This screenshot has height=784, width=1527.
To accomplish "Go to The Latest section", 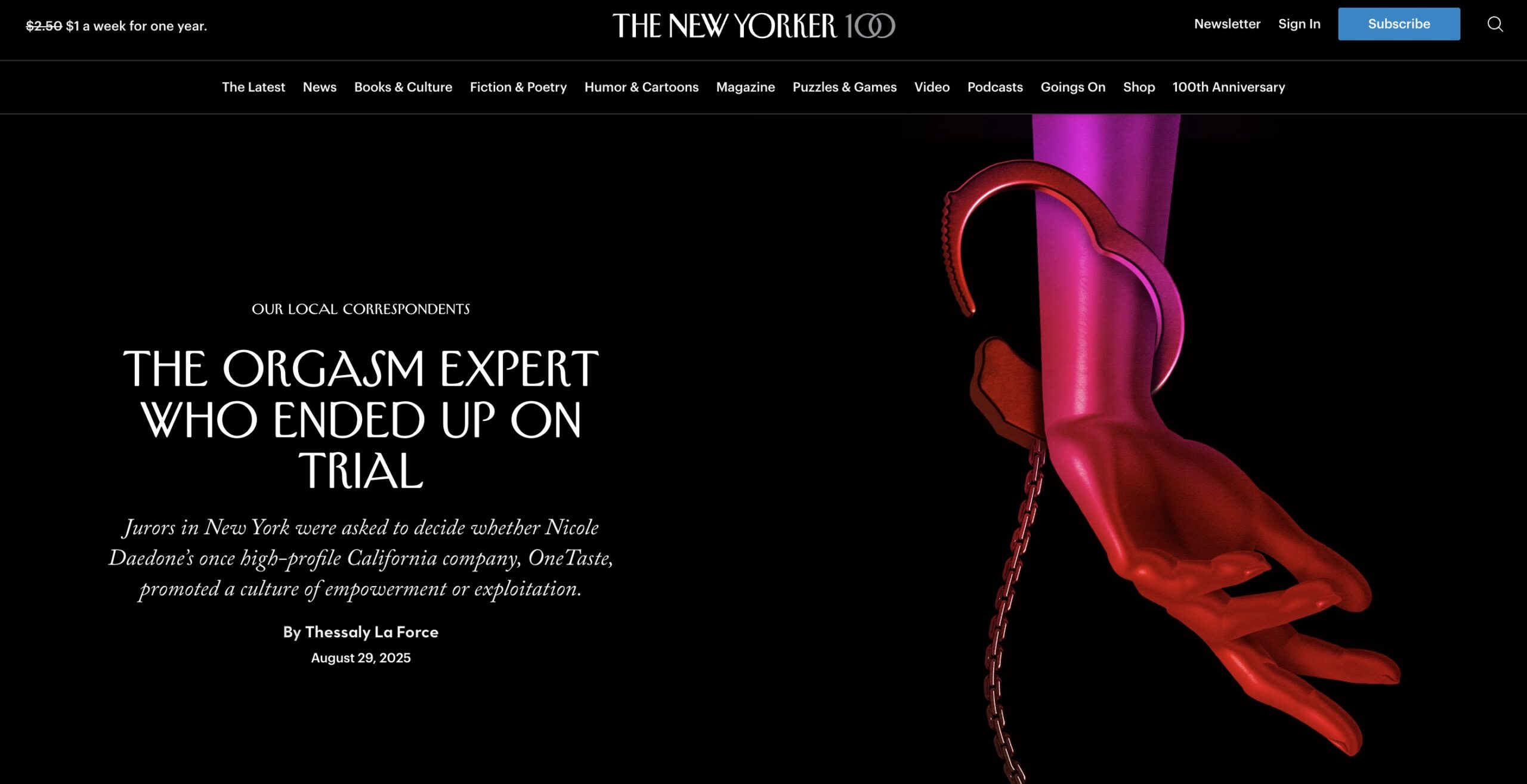I will [254, 87].
